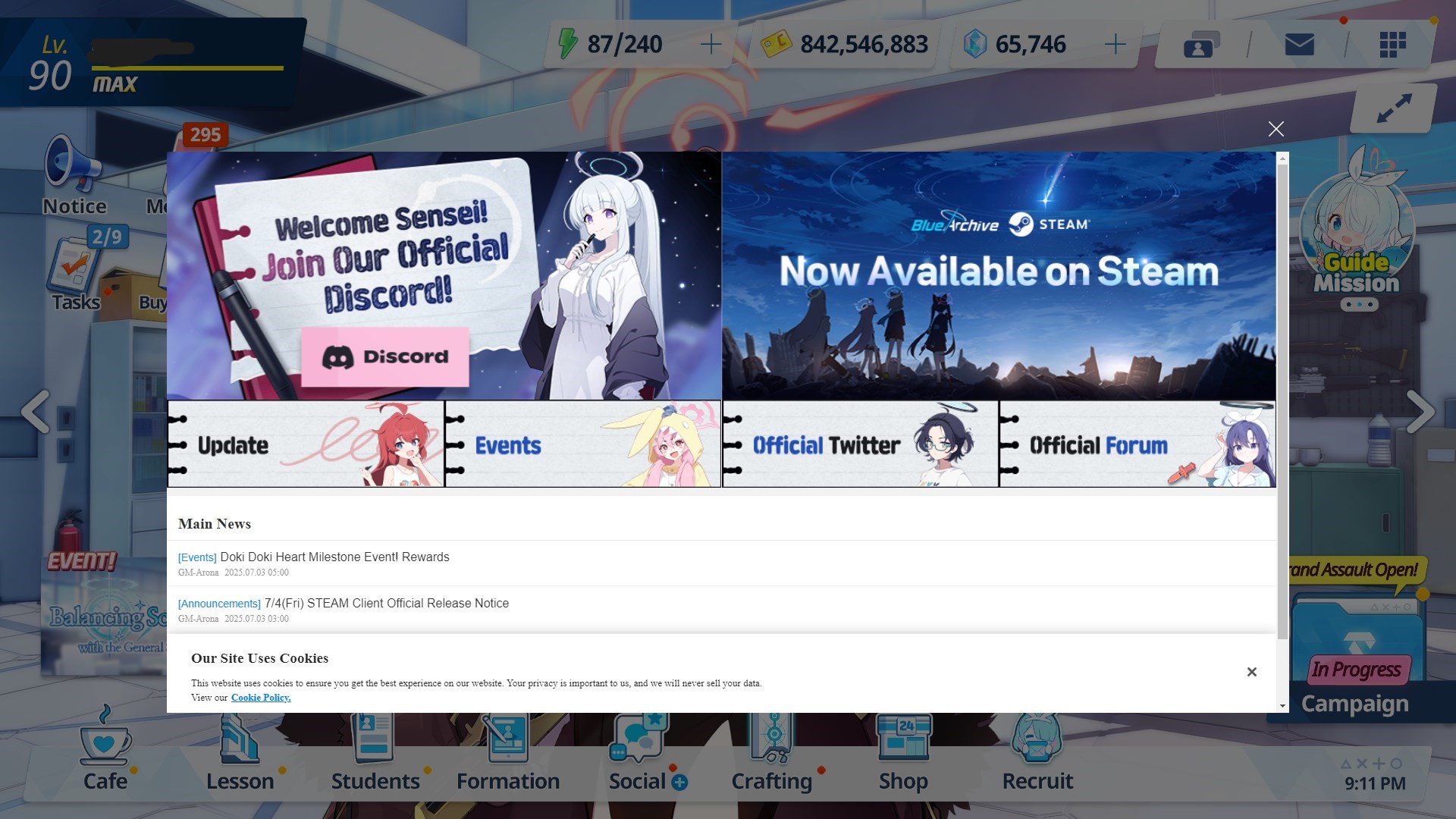The image size is (1456, 819).
Task: Click the news popup scrollbar thumb
Action: click(x=1282, y=402)
